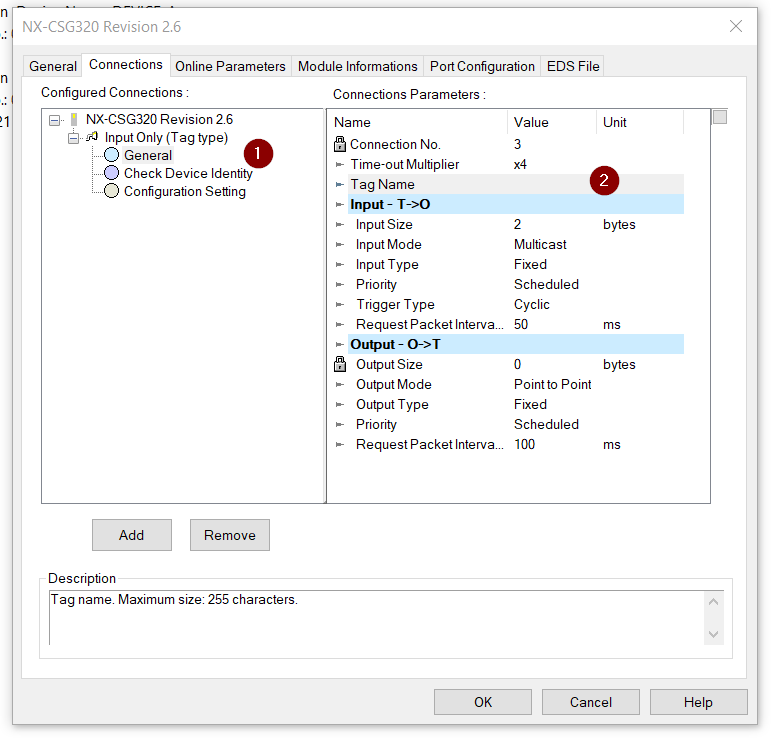Click the input Request Packet Interval value 50

(x=521, y=325)
